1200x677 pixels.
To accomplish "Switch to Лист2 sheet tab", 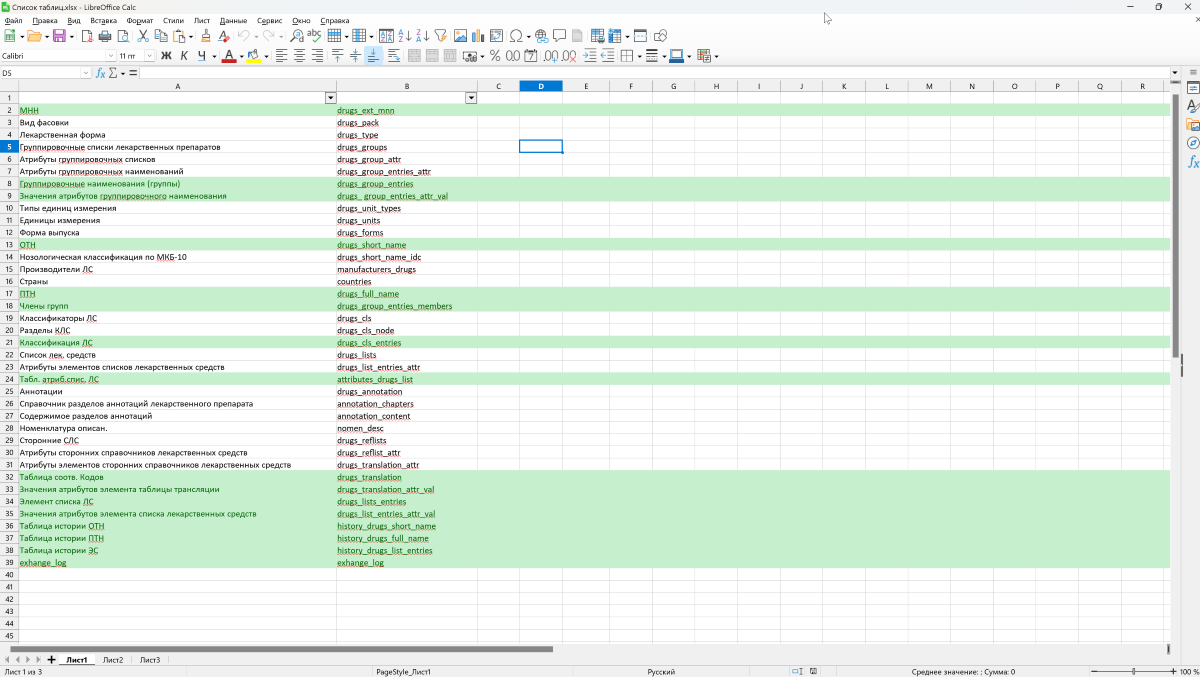I will coord(113,660).
